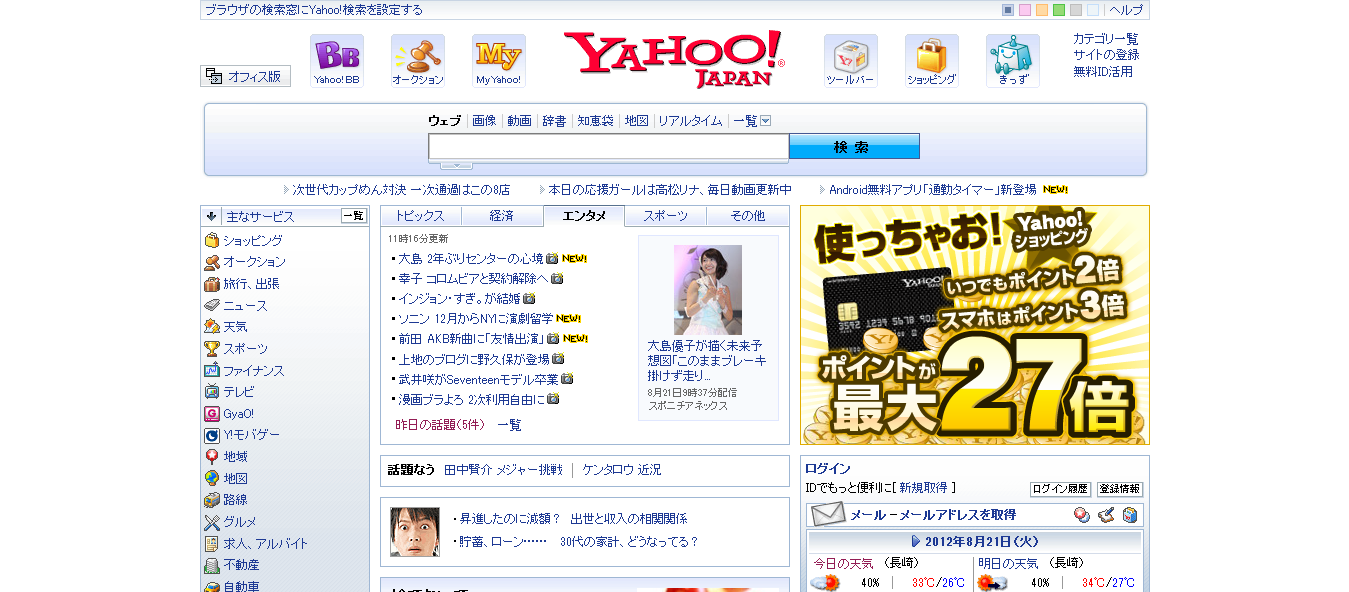Expand the 2012年8月21日 date triangle

click(x=916, y=541)
